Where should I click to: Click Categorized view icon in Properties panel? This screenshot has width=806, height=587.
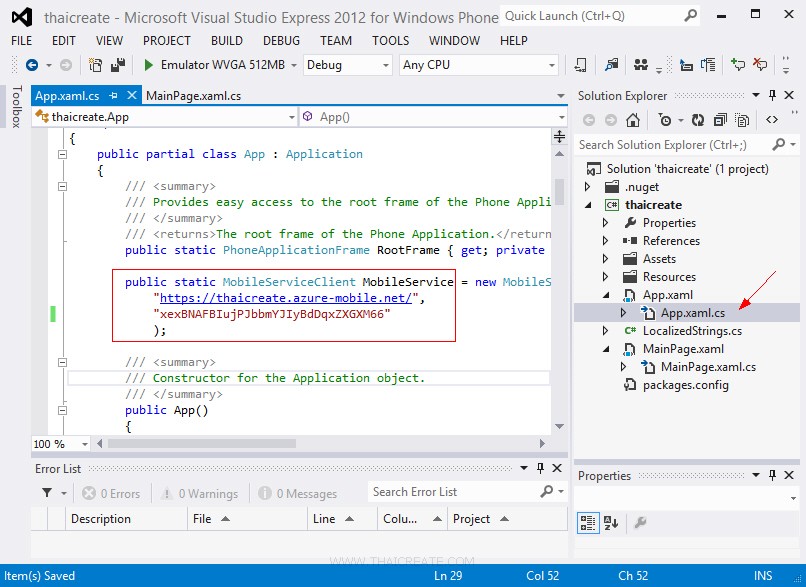[x=588, y=523]
